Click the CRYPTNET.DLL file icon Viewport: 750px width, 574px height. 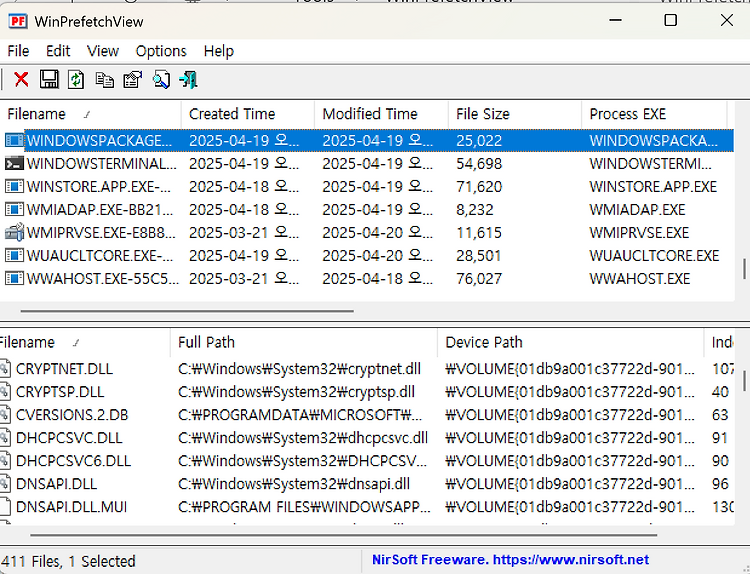pos(5,369)
